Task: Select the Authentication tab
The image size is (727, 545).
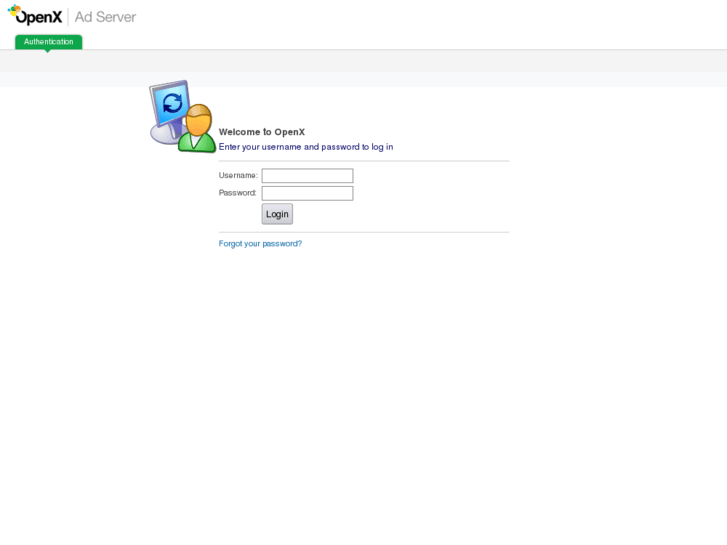Action: [49, 42]
